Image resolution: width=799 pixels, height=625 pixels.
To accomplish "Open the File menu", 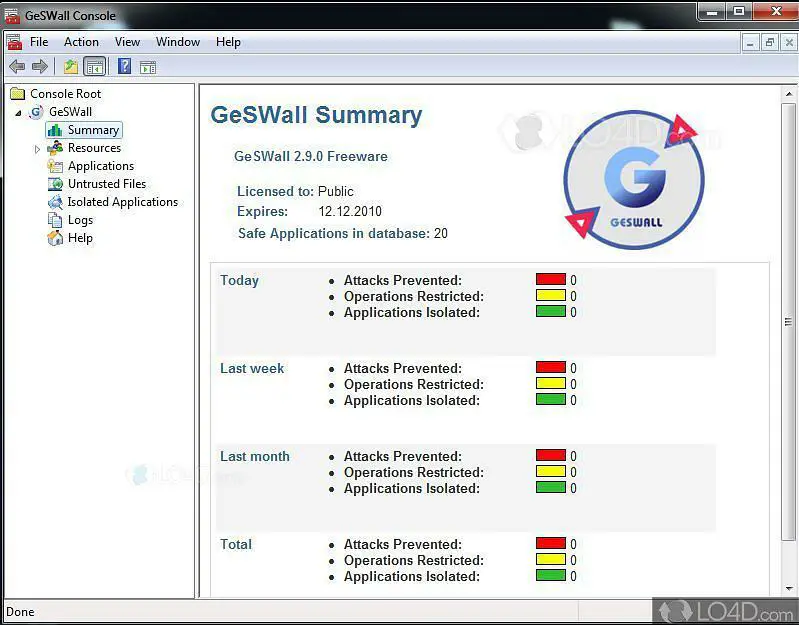I will 39,42.
